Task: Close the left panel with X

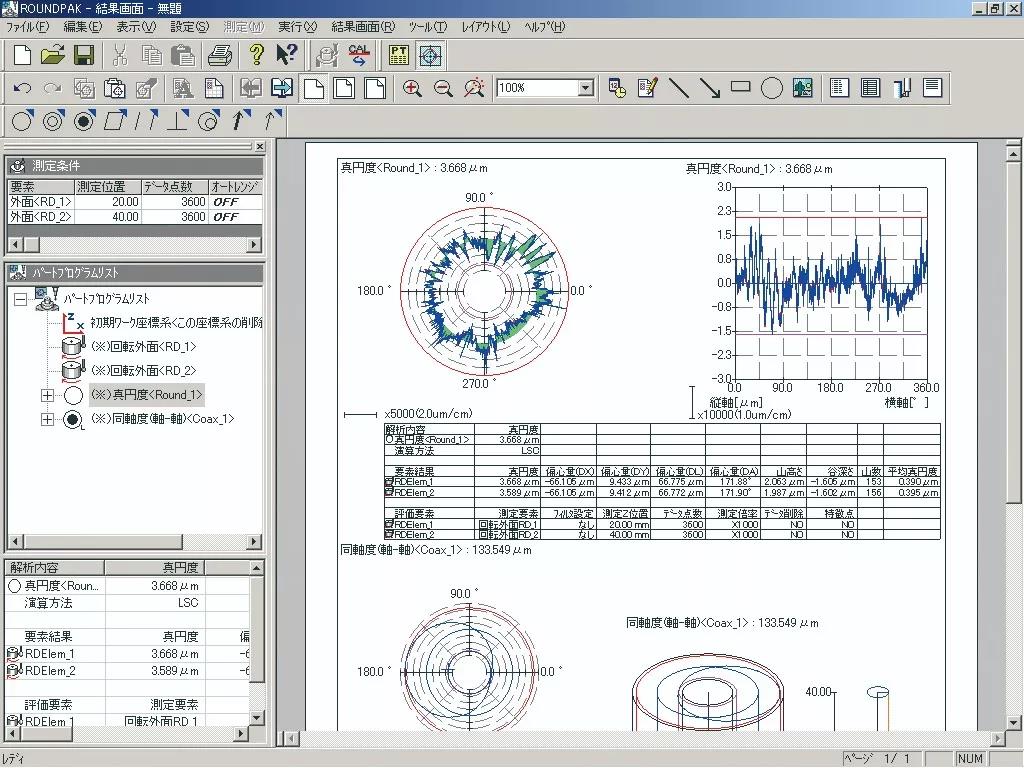Action: (260, 147)
